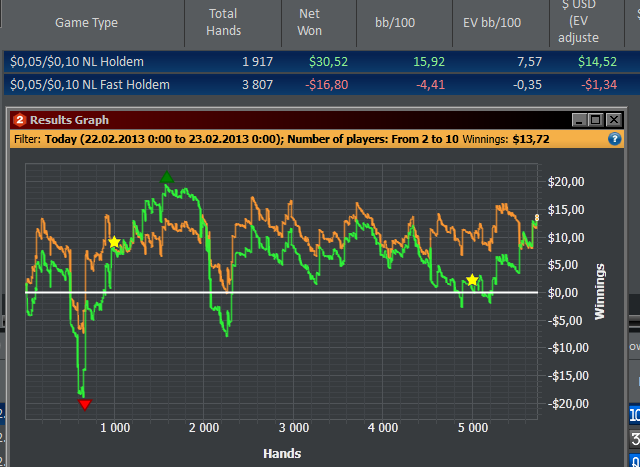Click the yellow star near 5 000 hands
This screenshot has height=467, width=640.
tap(472, 280)
